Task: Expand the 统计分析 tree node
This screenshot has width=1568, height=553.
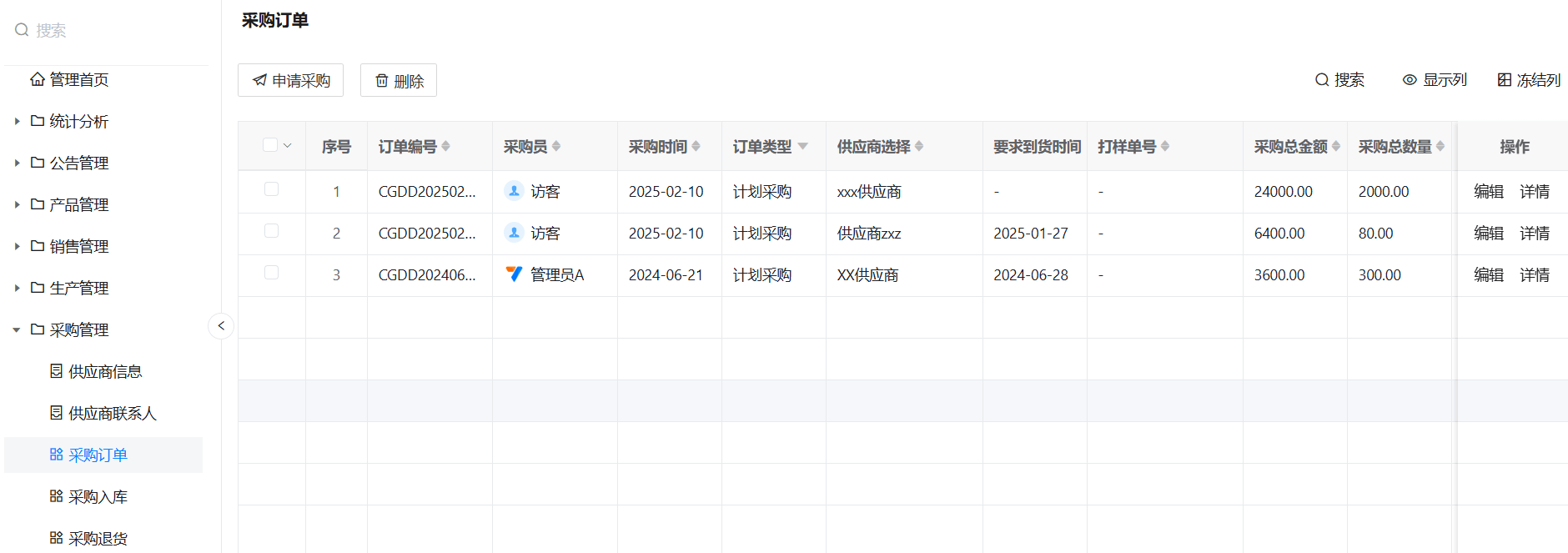Action: click(17, 122)
